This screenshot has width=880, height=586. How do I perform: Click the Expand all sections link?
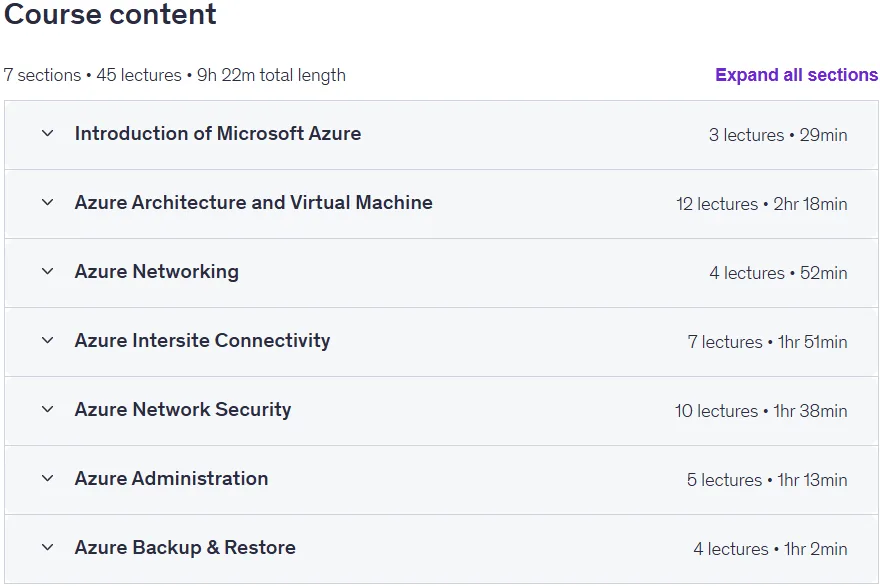click(796, 75)
